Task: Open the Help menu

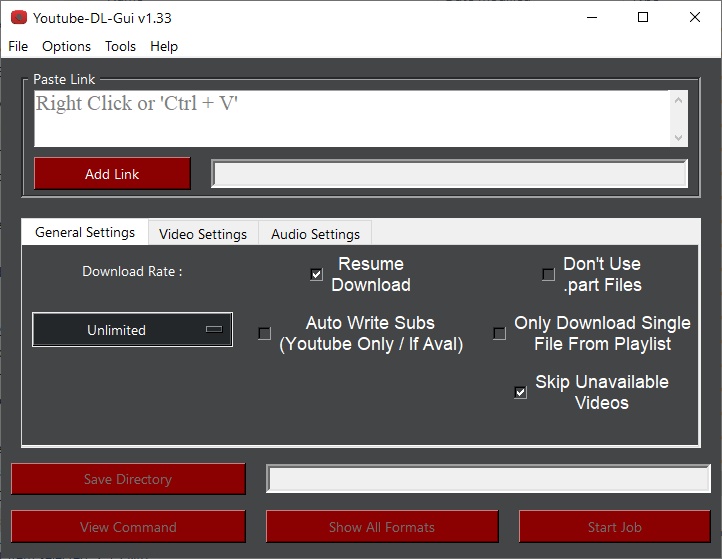Action: [164, 47]
